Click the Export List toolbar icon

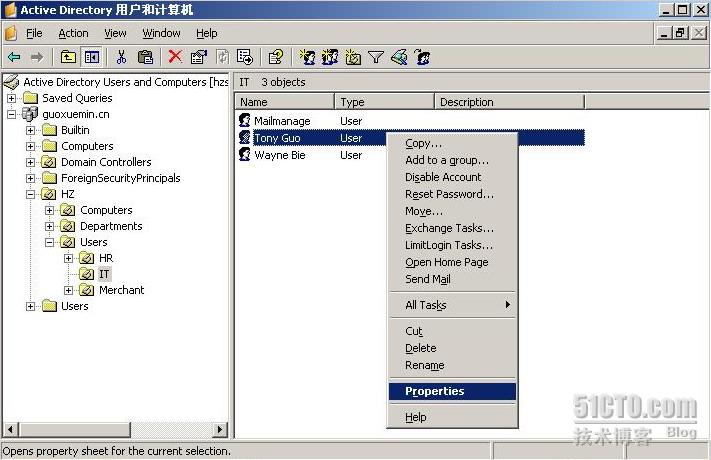pyautogui.click(x=245, y=57)
